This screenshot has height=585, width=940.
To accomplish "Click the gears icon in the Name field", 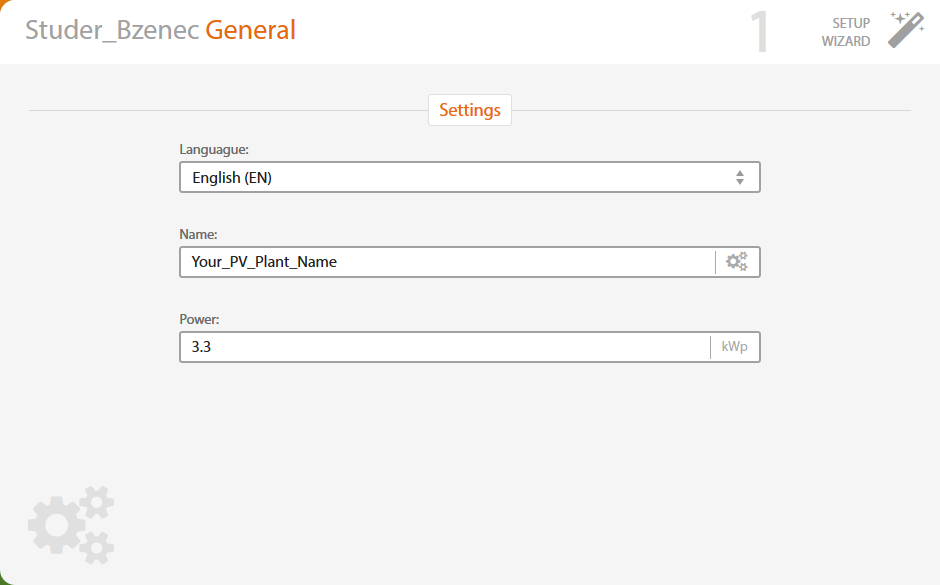I will point(737,262).
